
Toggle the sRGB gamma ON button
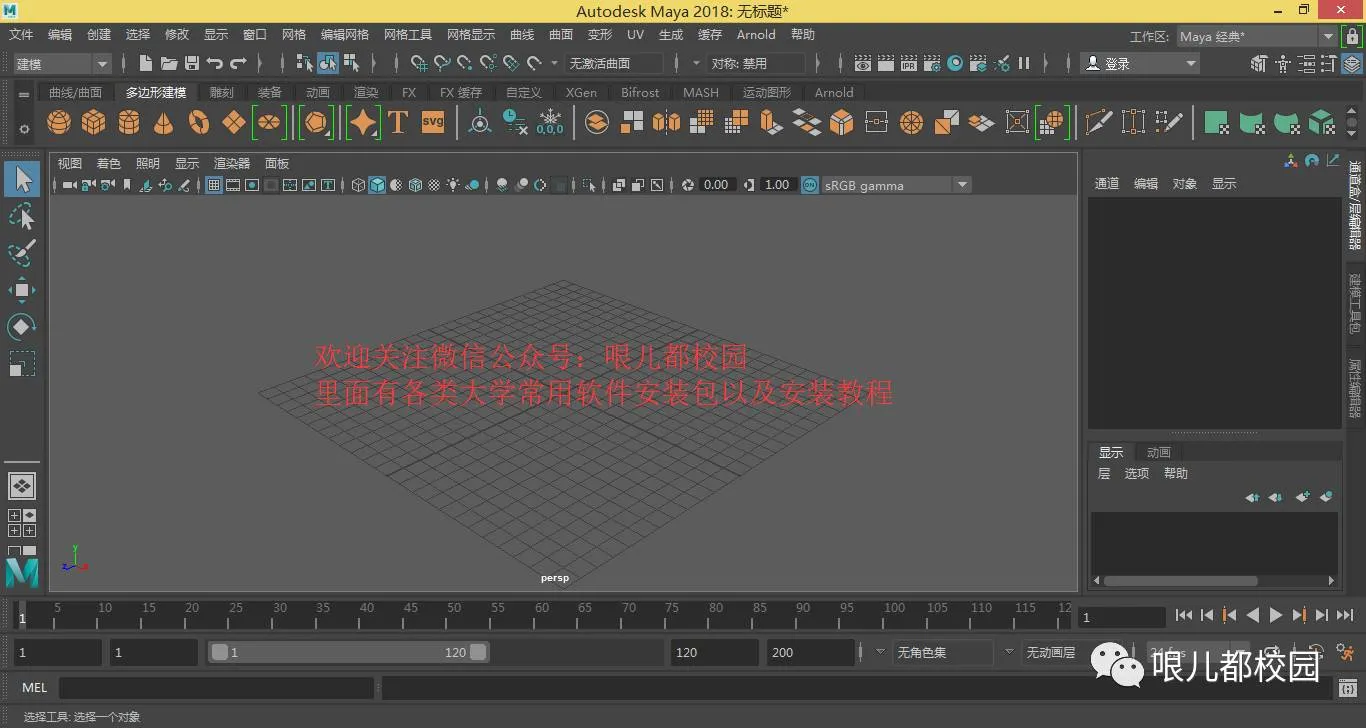[x=810, y=185]
